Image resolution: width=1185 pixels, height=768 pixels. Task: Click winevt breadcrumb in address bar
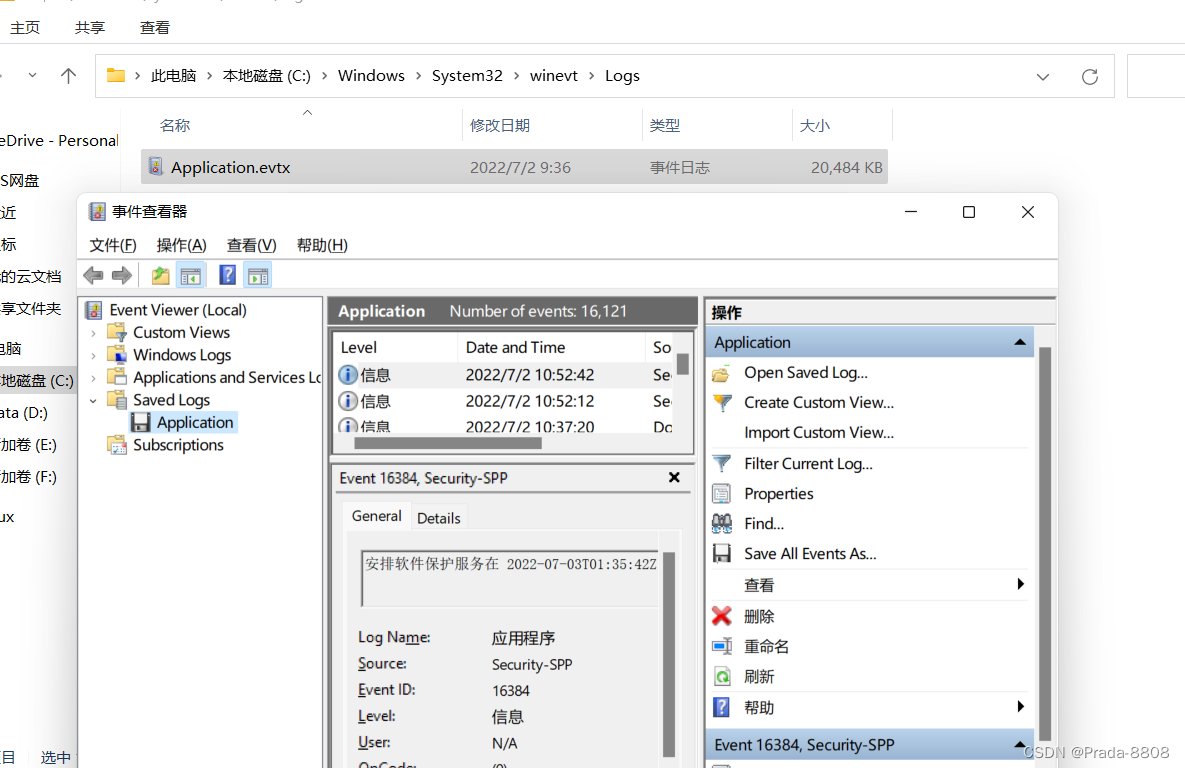(553, 76)
